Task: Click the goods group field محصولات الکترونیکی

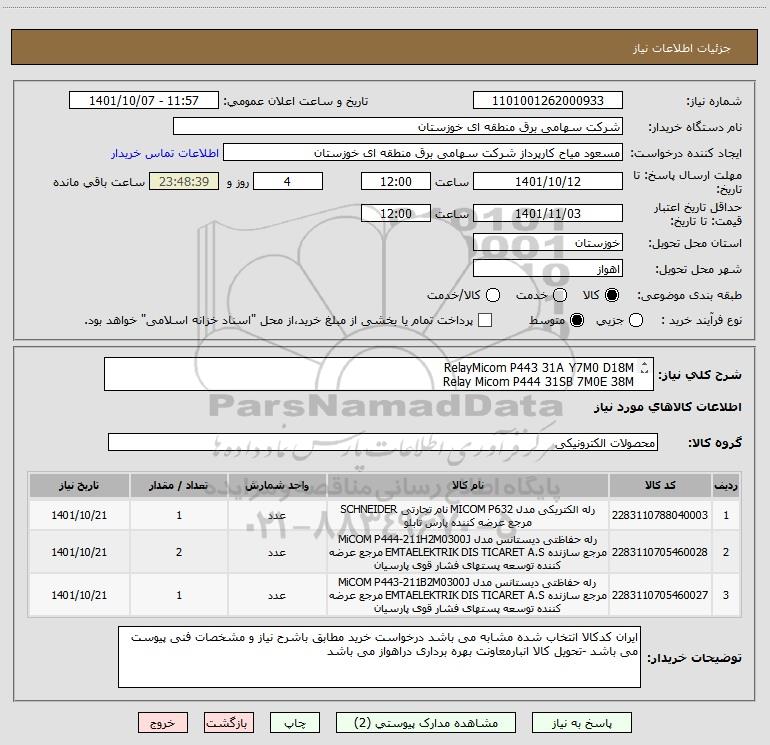Action: tap(383, 442)
